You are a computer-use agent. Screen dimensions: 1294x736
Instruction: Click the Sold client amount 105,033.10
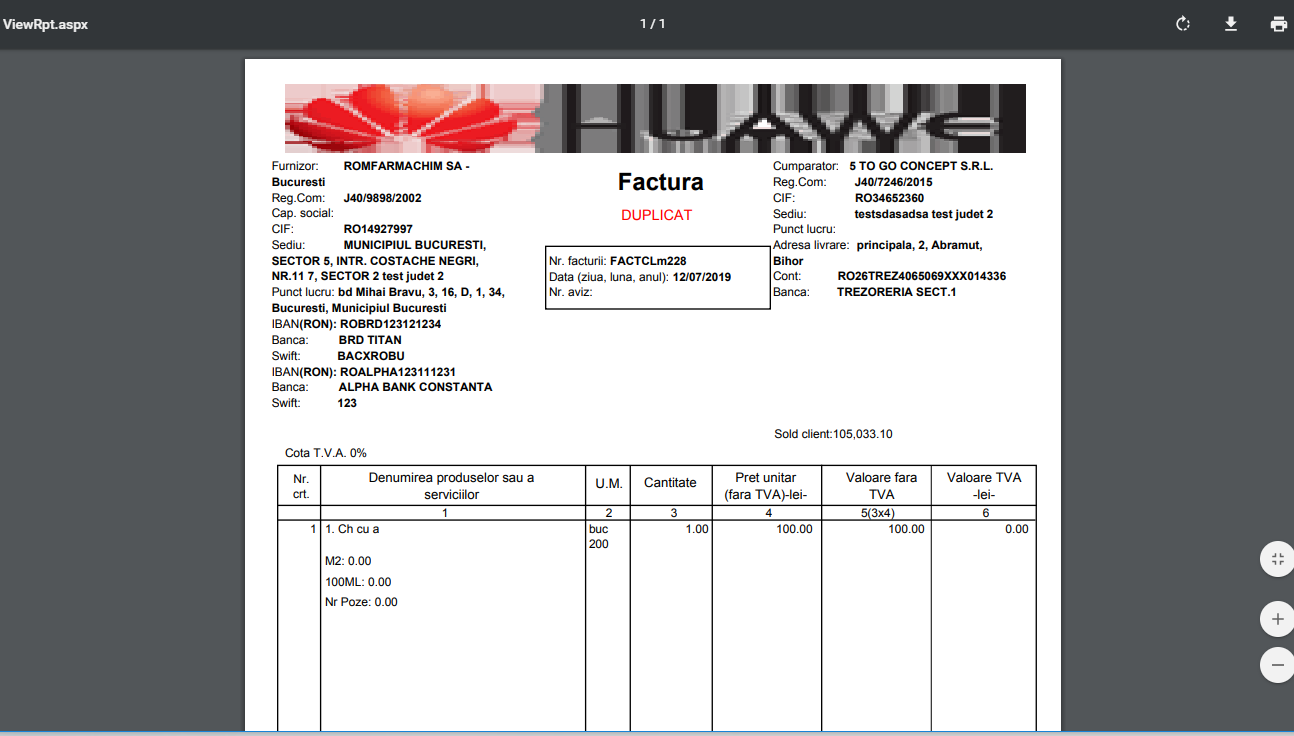[x=862, y=434]
